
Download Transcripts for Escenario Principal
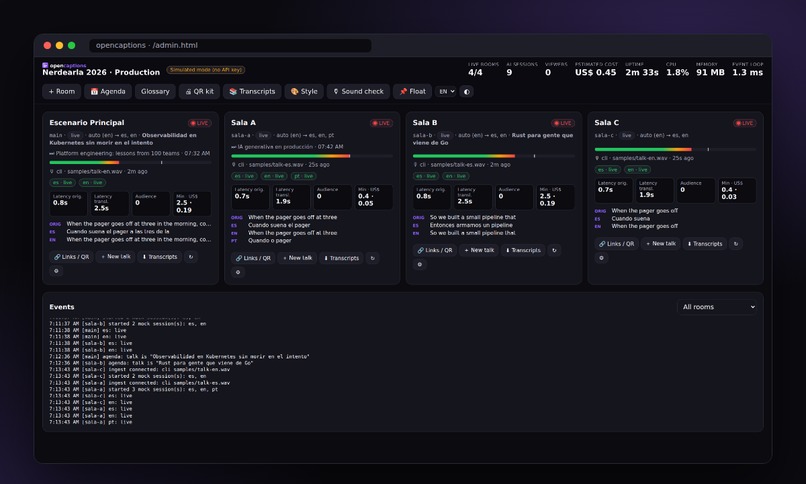click(160, 256)
